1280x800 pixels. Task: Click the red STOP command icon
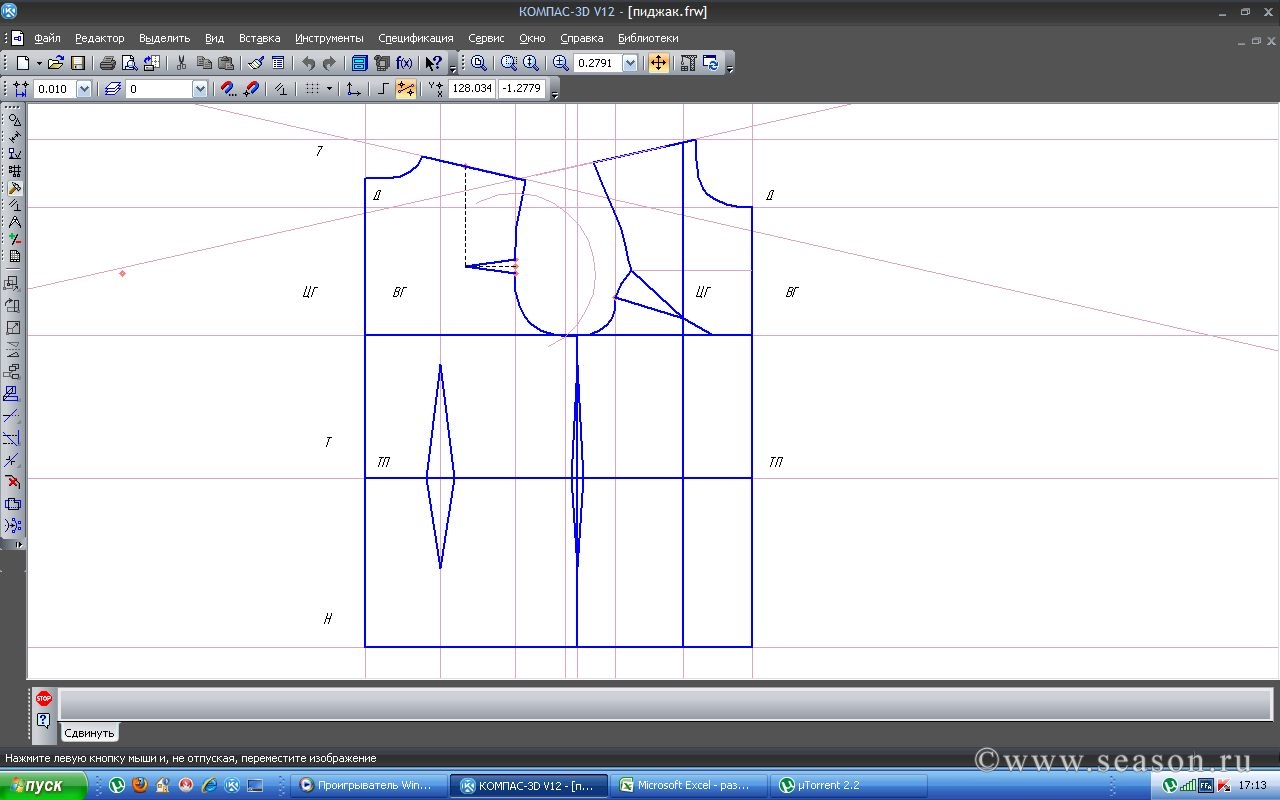point(44,699)
